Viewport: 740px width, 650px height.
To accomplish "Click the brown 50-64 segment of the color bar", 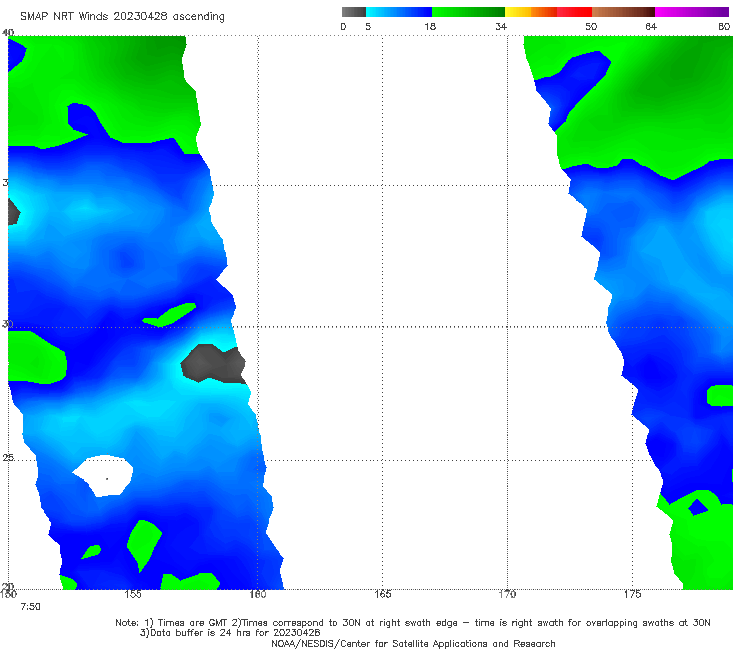I will [x=623, y=12].
